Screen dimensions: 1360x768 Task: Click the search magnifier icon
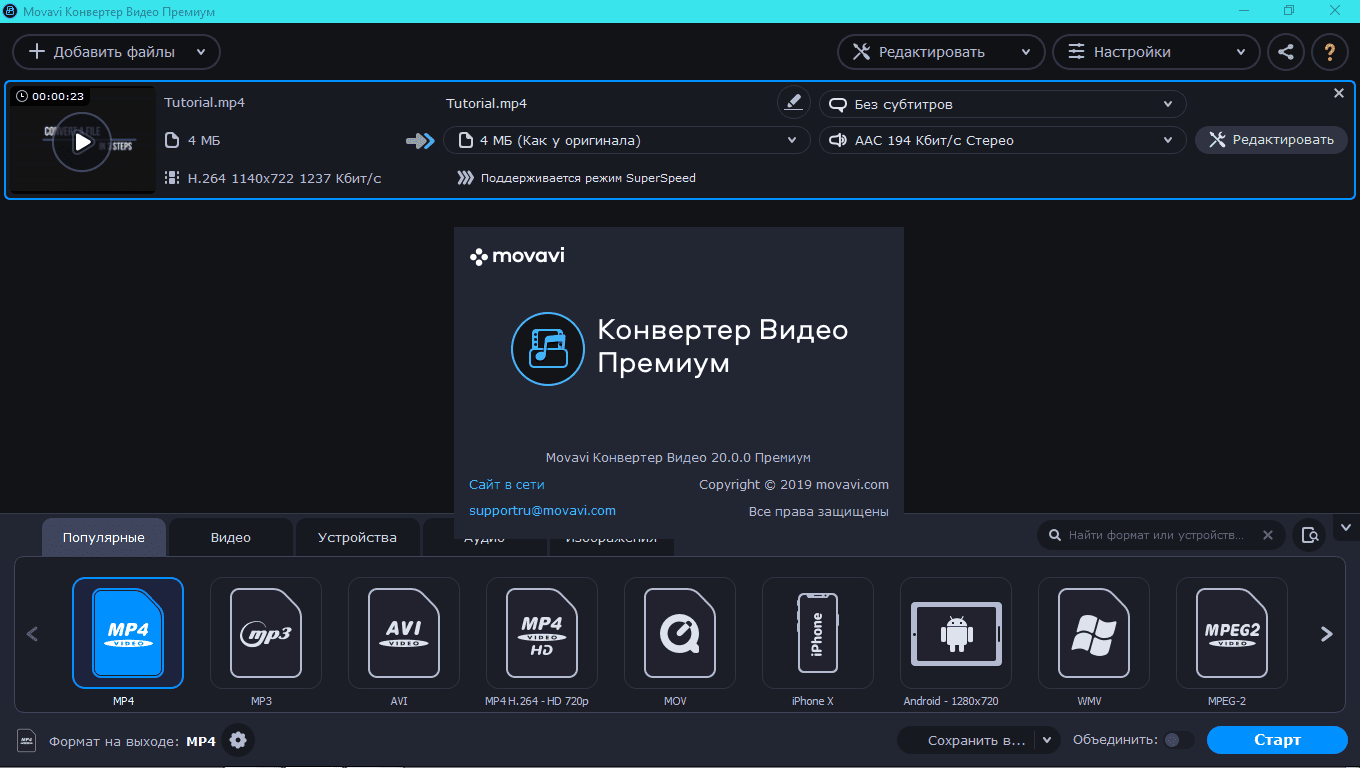[x=1054, y=535]
